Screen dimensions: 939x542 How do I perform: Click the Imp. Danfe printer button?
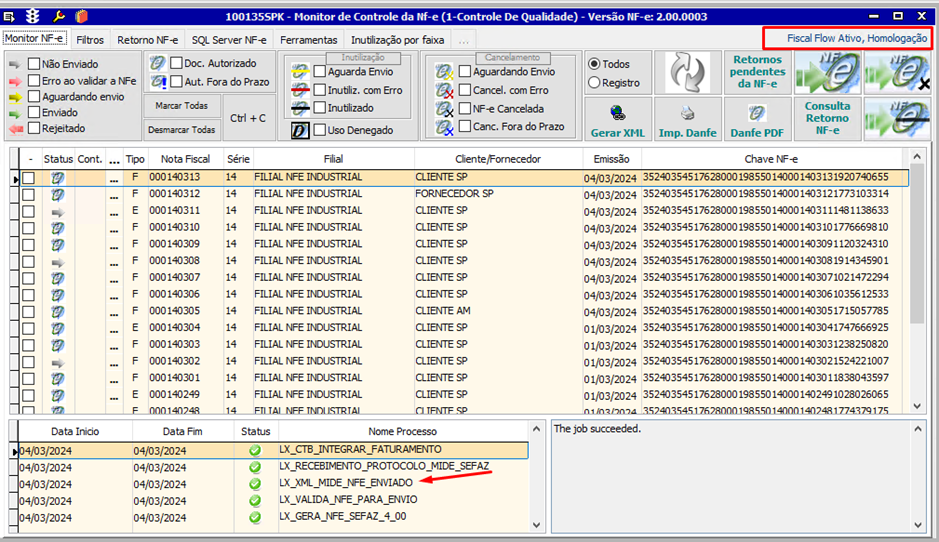[x=687, y=119]
